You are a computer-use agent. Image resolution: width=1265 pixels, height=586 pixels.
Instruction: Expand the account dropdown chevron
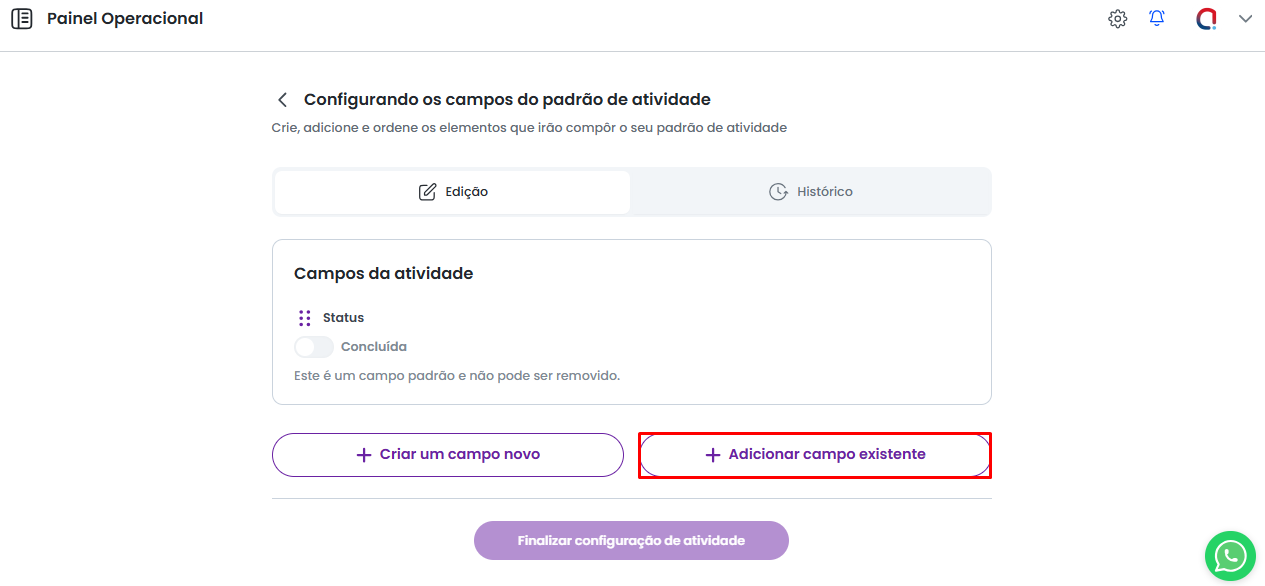coord(1245,19)
